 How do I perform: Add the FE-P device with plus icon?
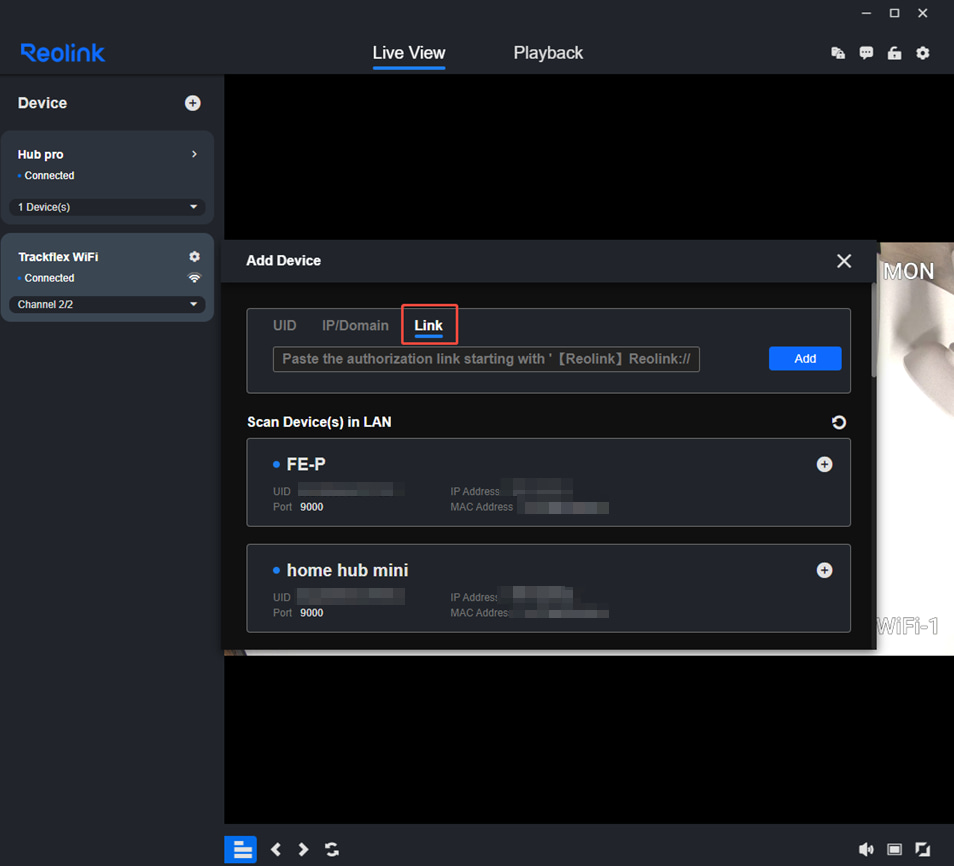click(x=824, y=464)
